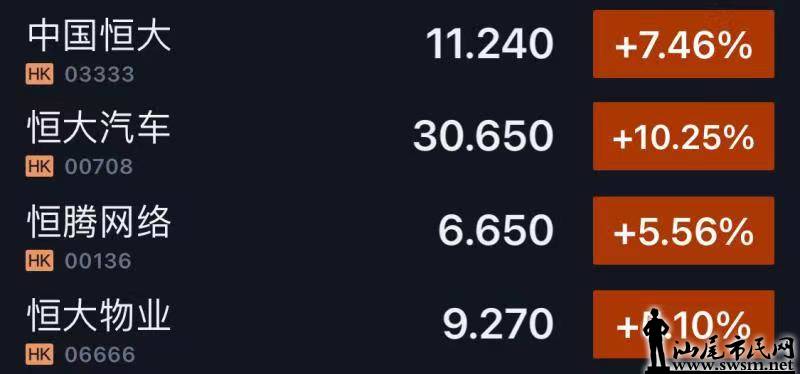Click stock code 03333
This screenshot has width=800, height=374.
tap(99, 75)
